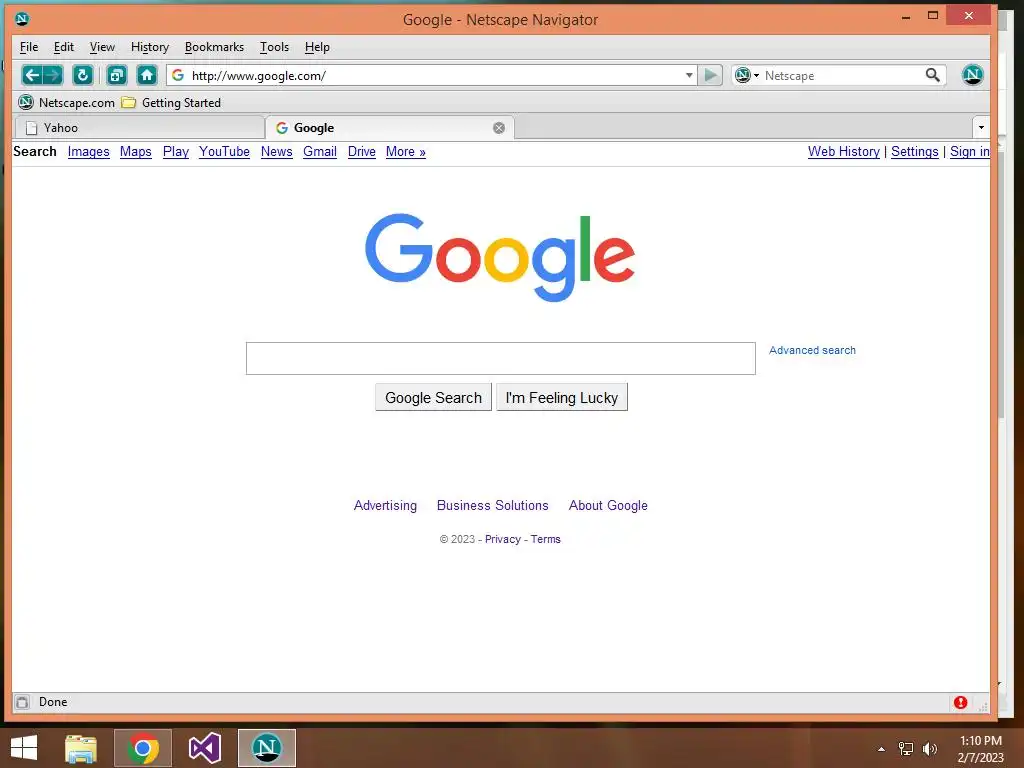Open the Advertising link
Screen dimensions: 1024x768
pyautogui.click(x=385, y=505)
